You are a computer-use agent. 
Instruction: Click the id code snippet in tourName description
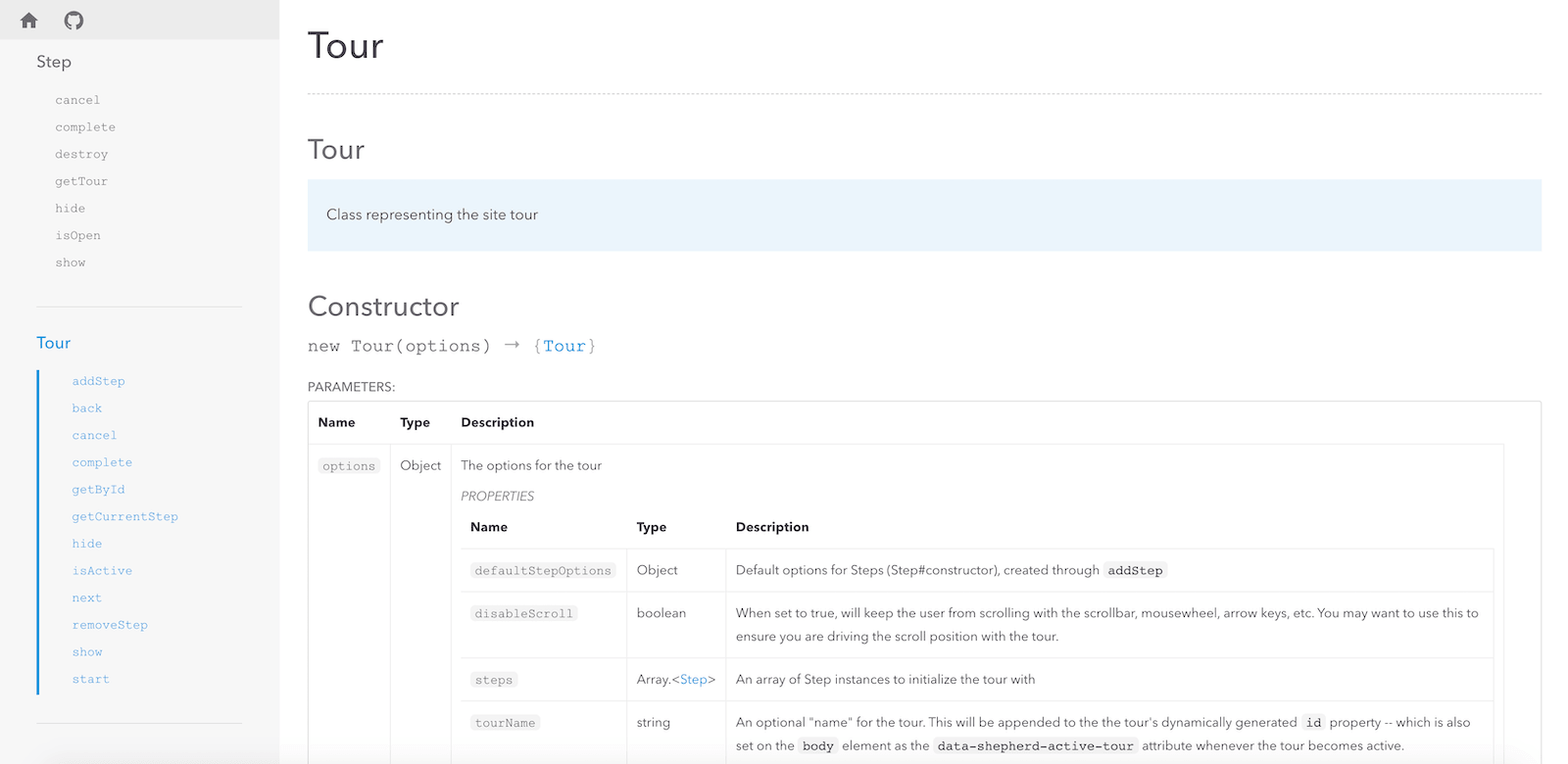click(1313, 723)
